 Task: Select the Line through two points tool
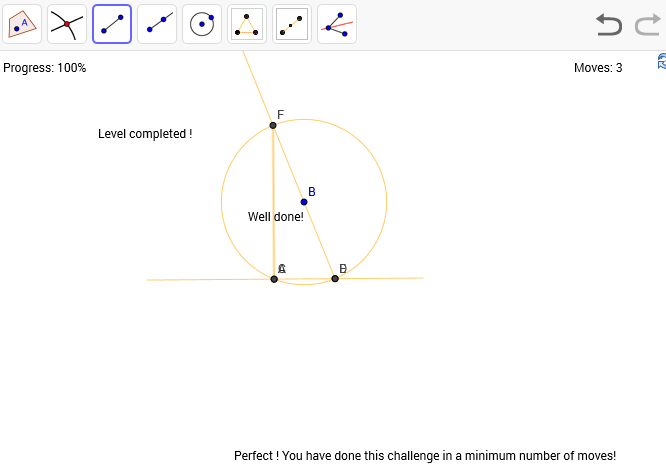(157, 24)
